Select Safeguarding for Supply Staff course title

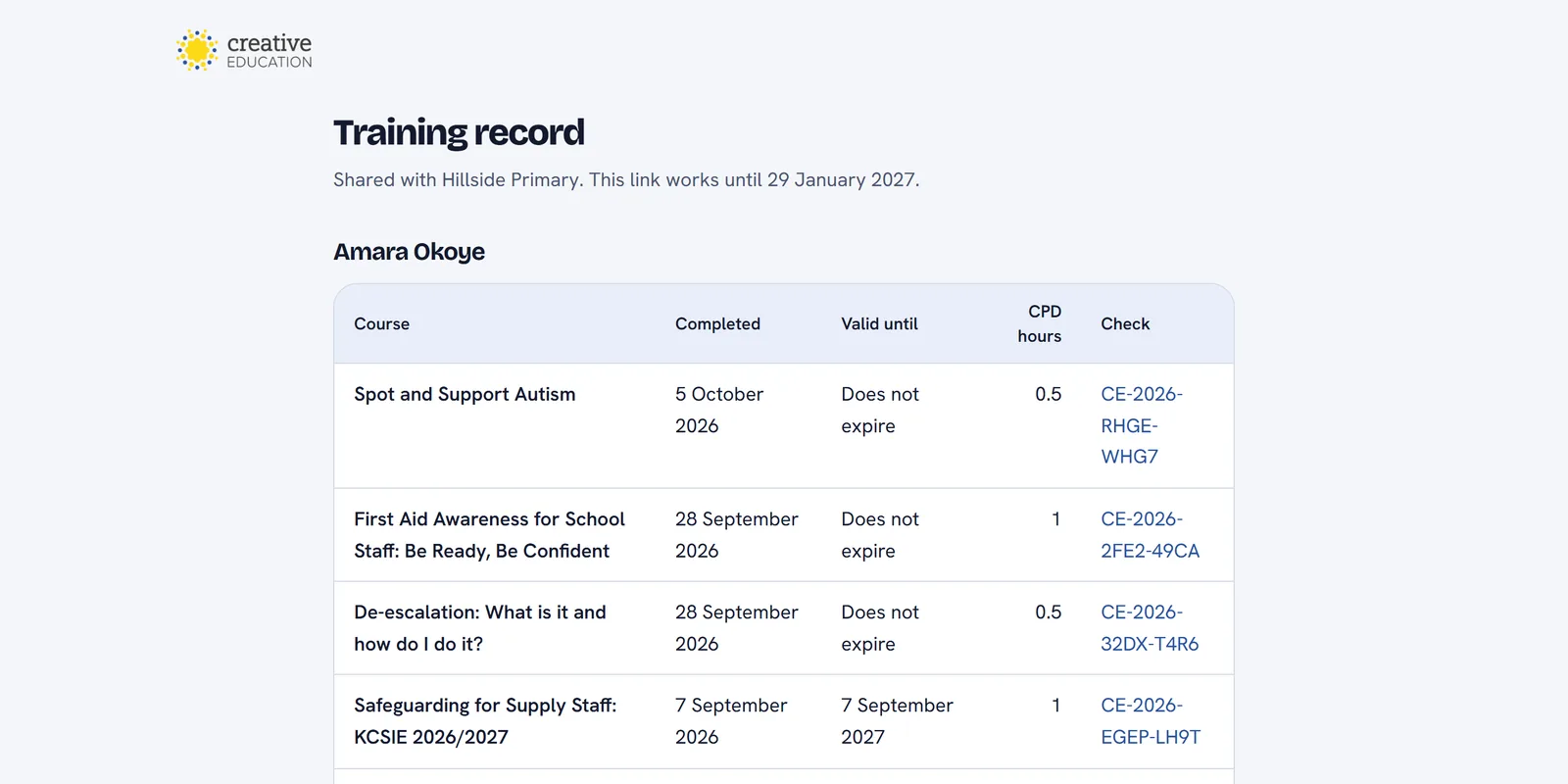(x=485, y=721)
